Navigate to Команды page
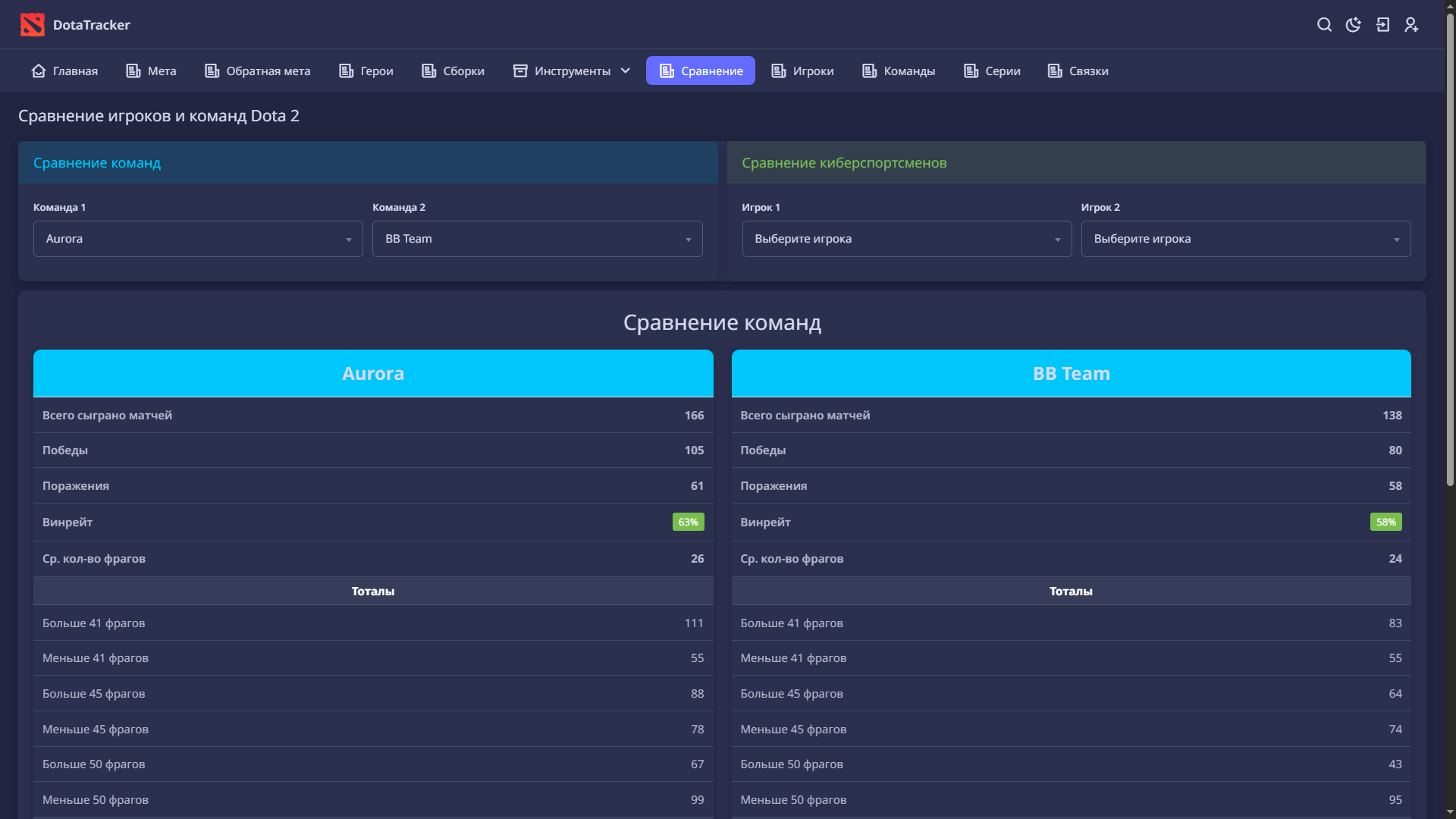1456x819 pixels. pyautogui.click(x=899, y=71)
